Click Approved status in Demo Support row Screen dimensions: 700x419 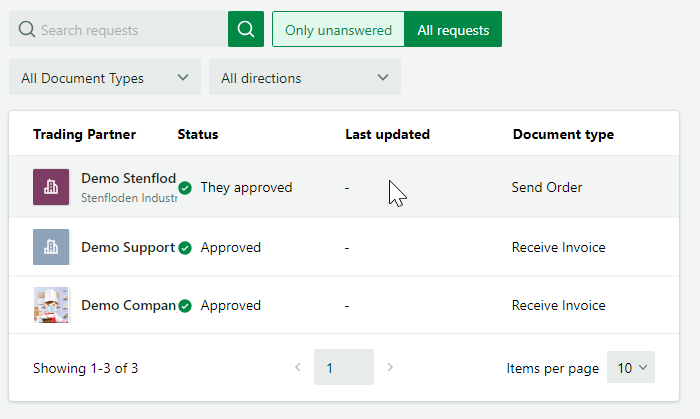point(231,248)
